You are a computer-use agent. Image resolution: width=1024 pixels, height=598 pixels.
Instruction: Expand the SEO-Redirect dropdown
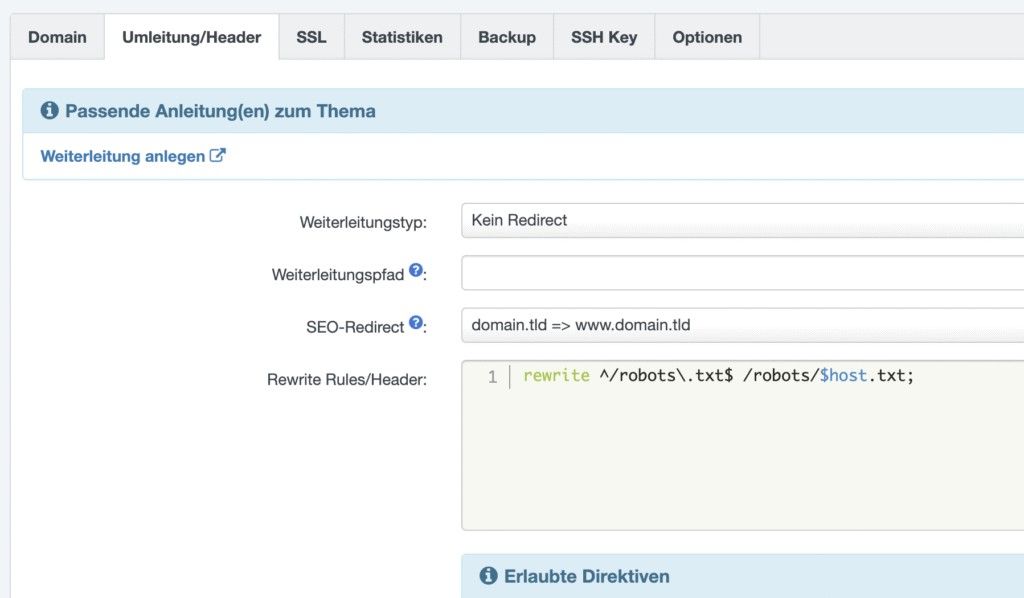pyautogui.click(x=742, y=325)
